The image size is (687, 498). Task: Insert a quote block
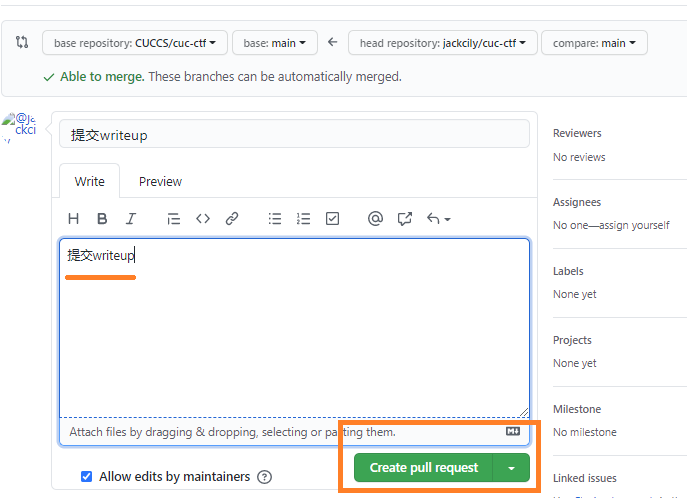pyautogui.click(x=174, y=219)
